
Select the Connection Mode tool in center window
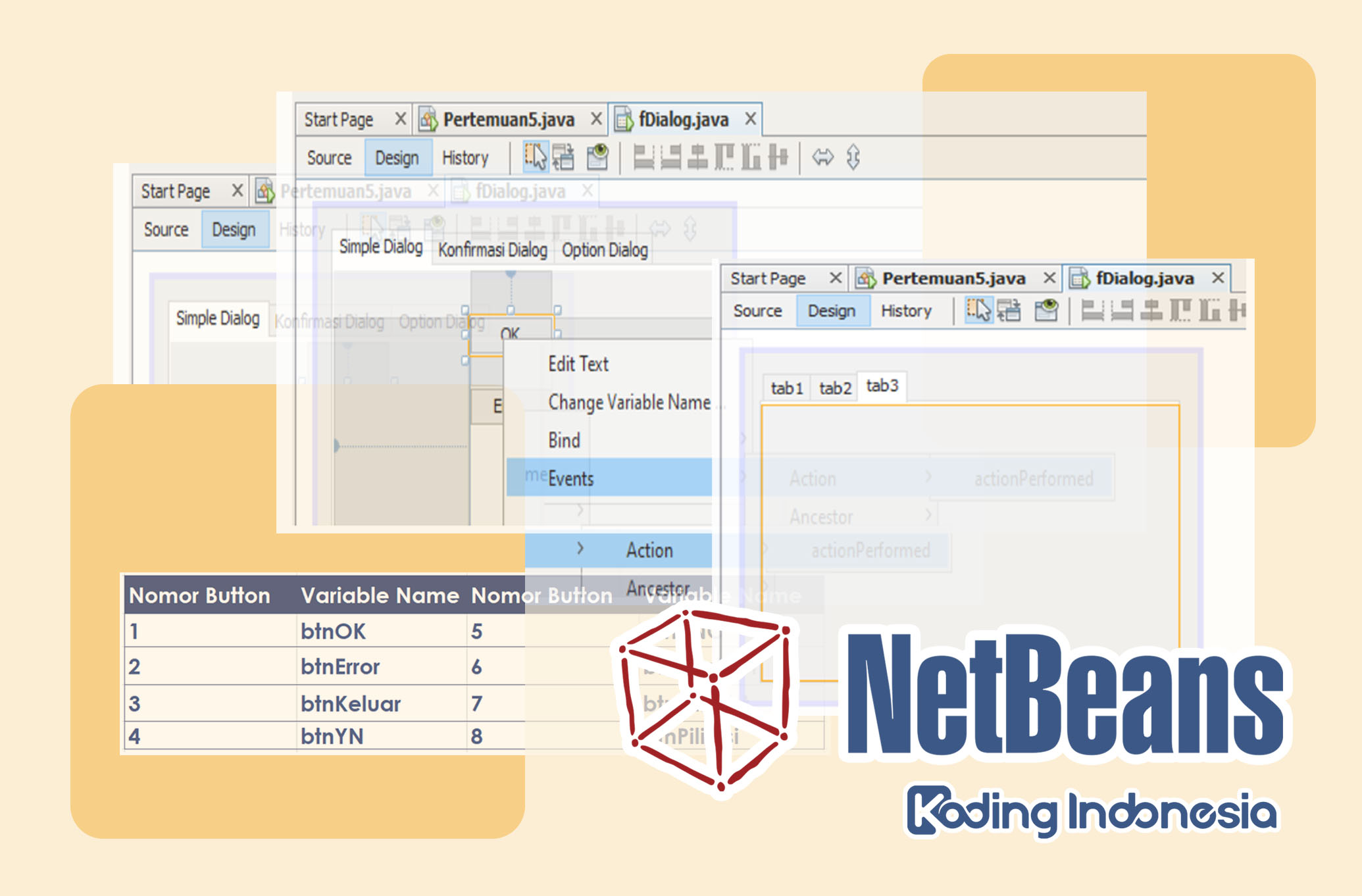(563, 157)
